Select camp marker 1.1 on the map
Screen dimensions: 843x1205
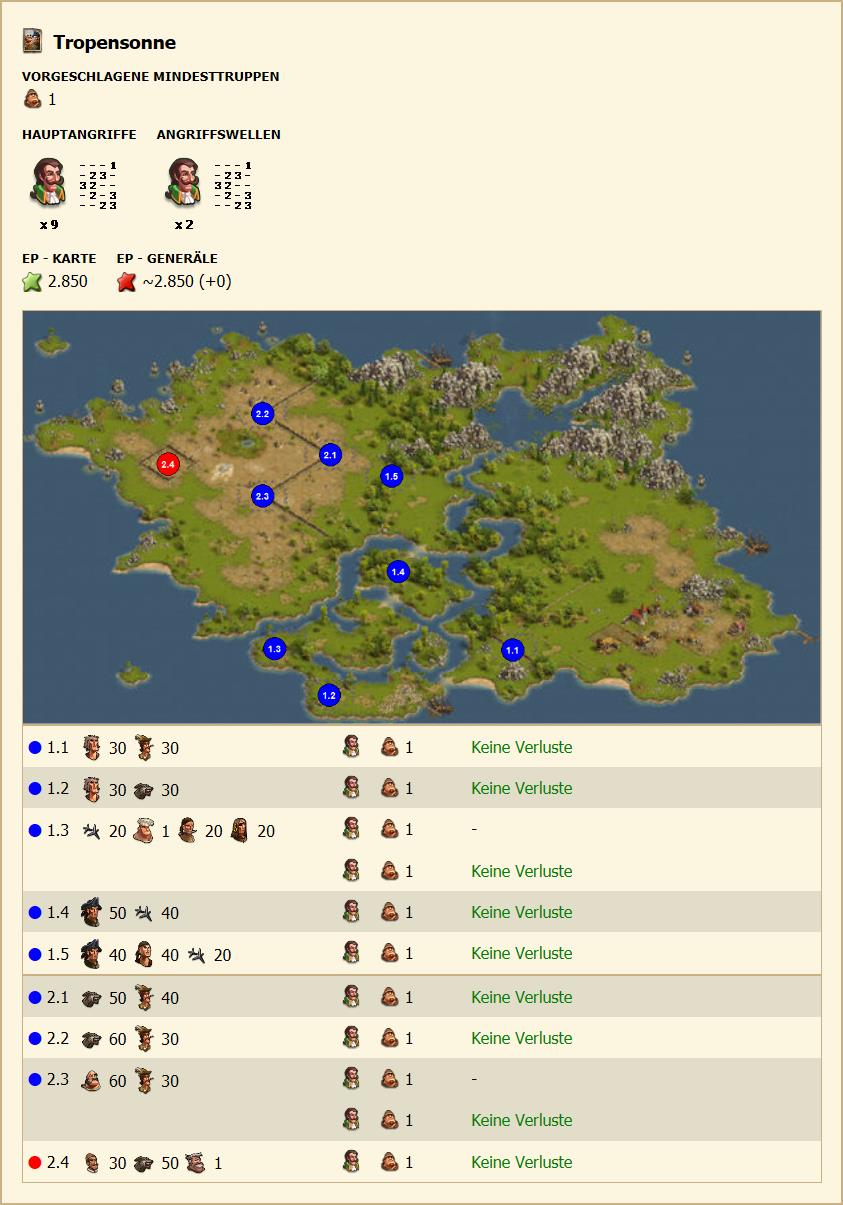click(512, 650)
